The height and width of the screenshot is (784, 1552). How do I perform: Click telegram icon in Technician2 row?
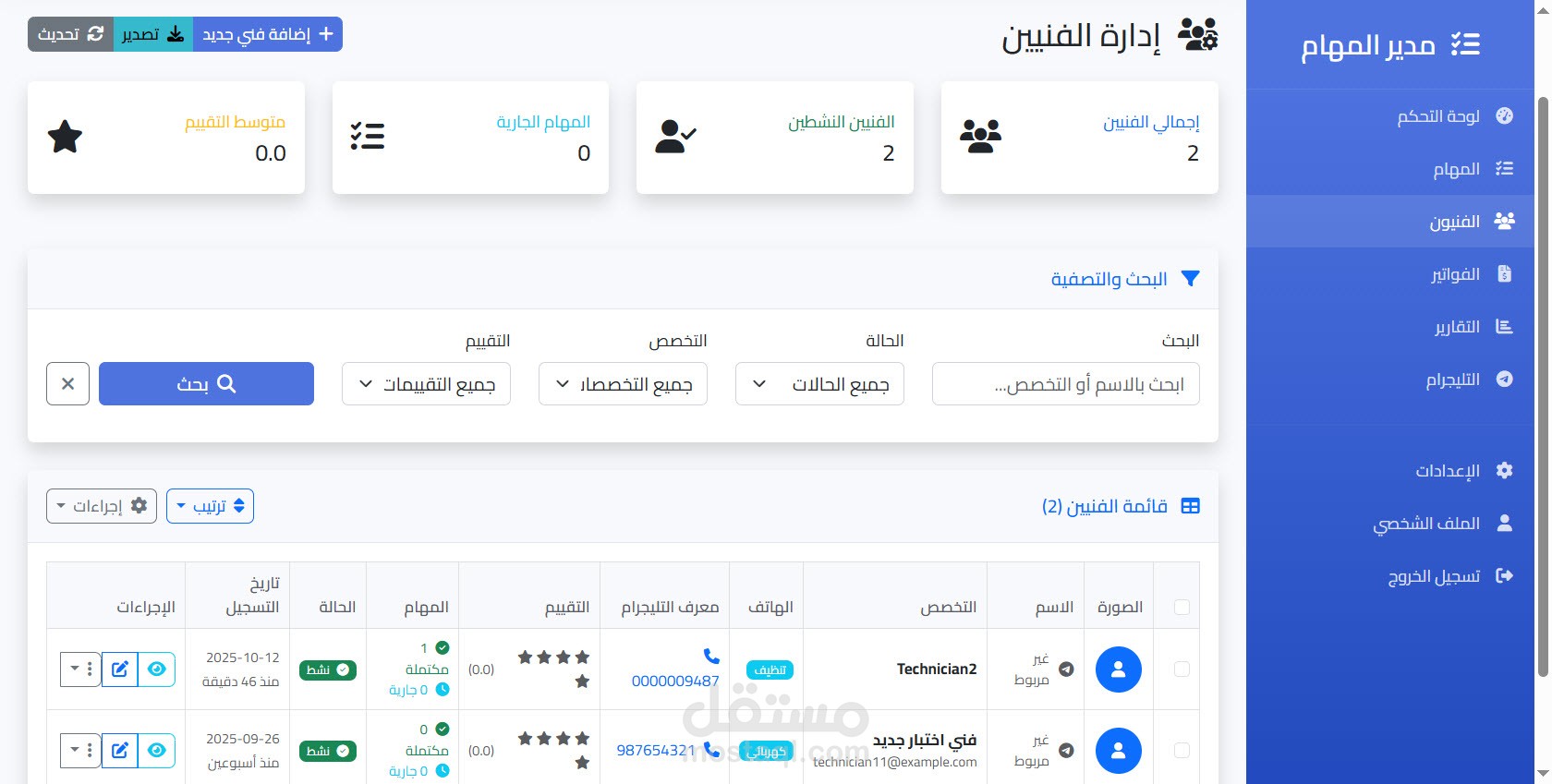(1066, 669)
